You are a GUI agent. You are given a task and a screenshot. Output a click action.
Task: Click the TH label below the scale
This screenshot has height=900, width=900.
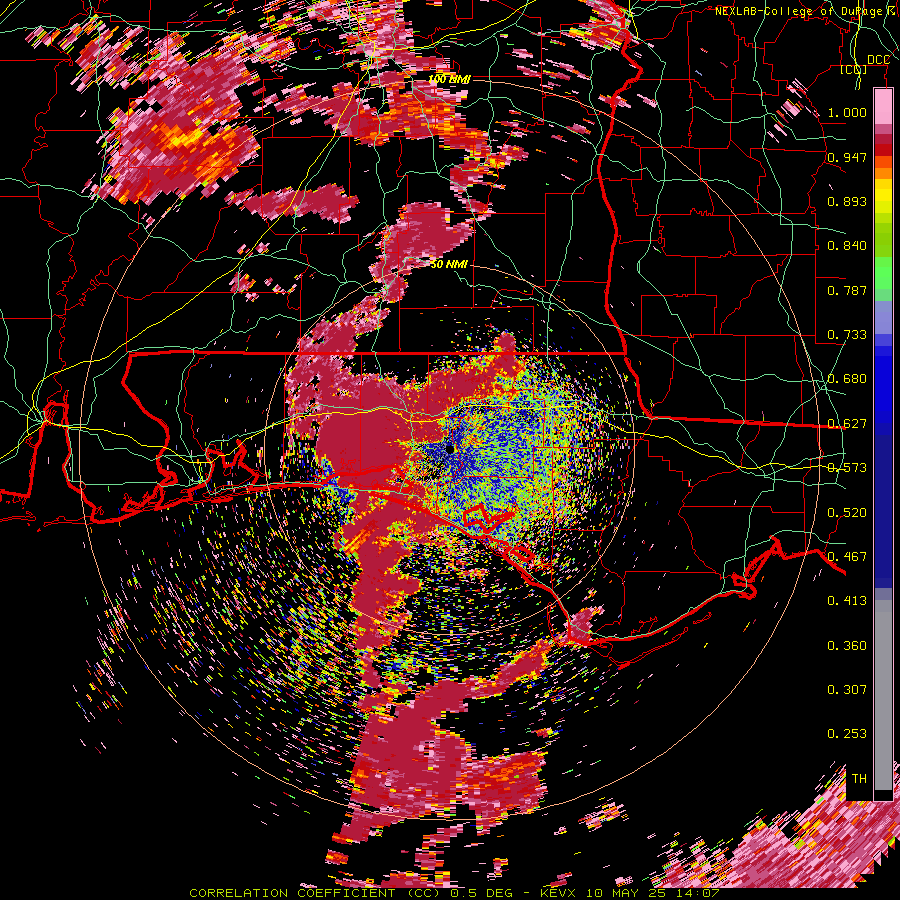tap(859, 778)
